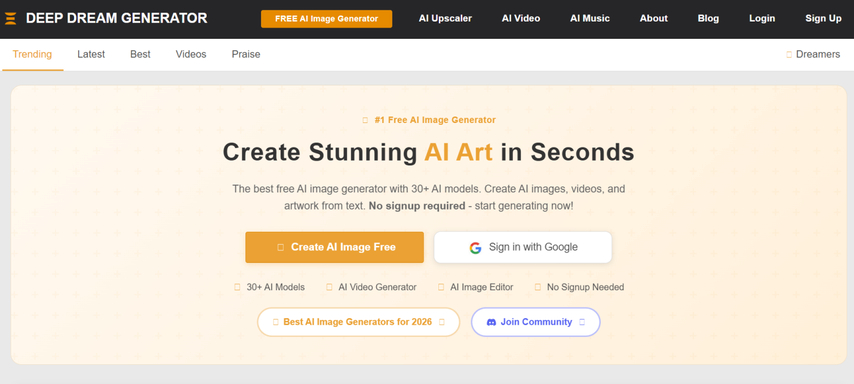Image resolution: width=854 pixels, height=384 pixels.
Task: Open Best AI Image Generators for 2026
Action: [358, 322]
